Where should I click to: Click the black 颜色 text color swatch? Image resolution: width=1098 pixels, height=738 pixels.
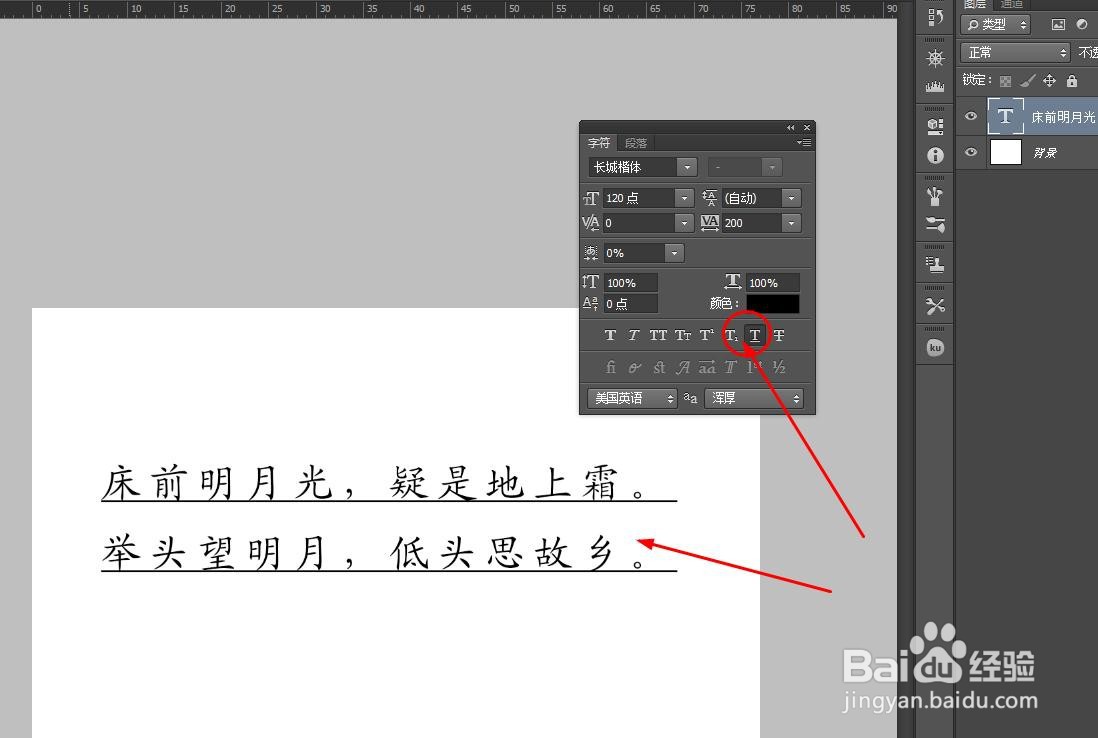tap(771, 303)
